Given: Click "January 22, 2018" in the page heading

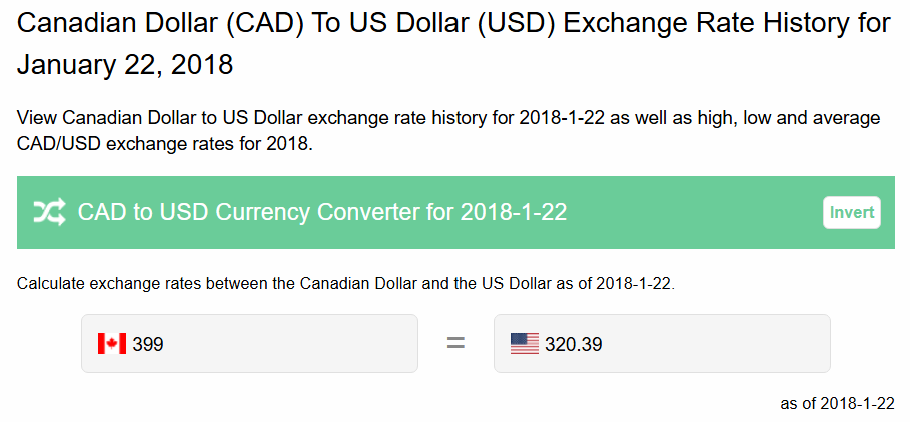Looking at the screenshot, I should (125, 66).
